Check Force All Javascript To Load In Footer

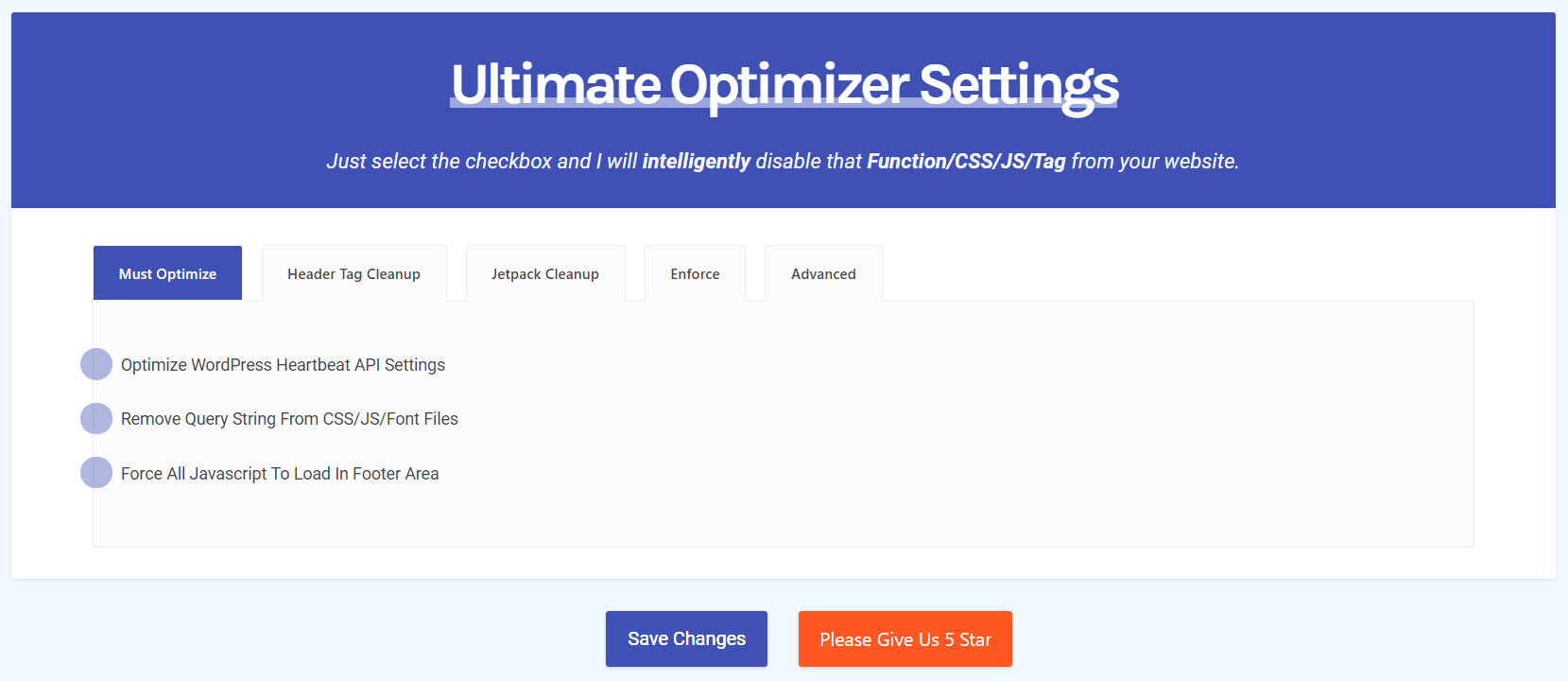pos(96,473)
